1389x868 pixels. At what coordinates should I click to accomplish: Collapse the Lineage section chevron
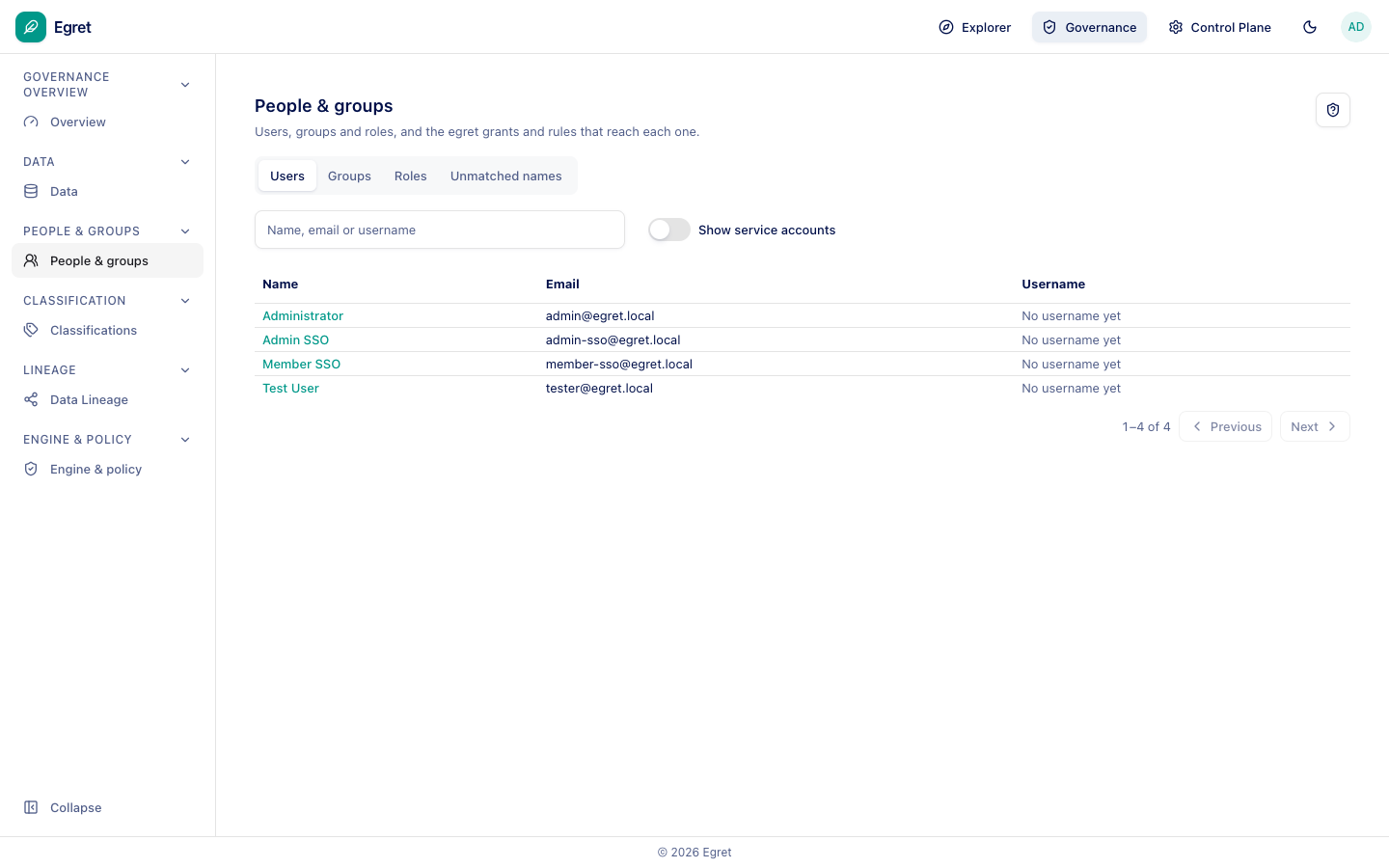point(185,370)
